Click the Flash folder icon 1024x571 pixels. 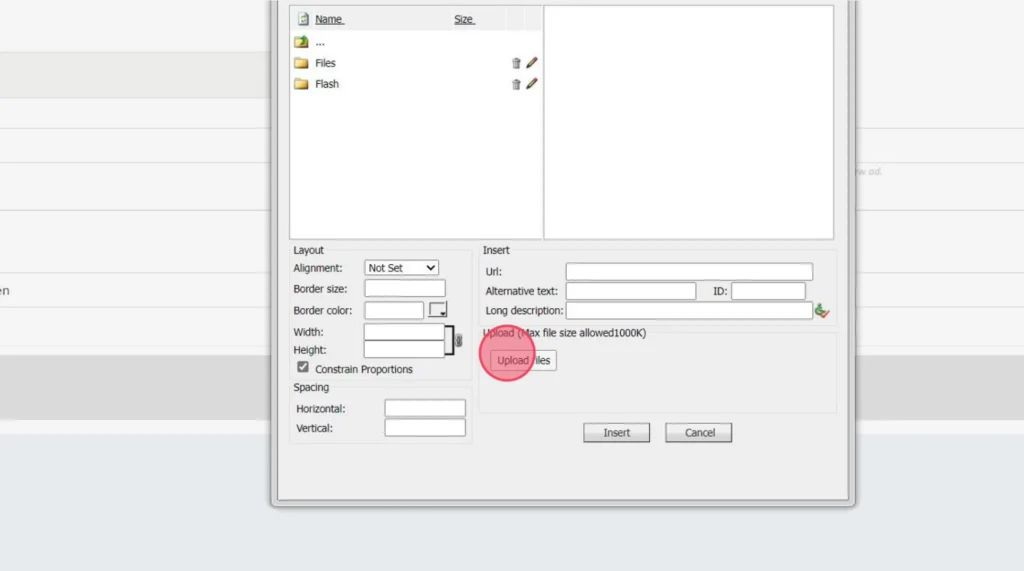(301, 84)
